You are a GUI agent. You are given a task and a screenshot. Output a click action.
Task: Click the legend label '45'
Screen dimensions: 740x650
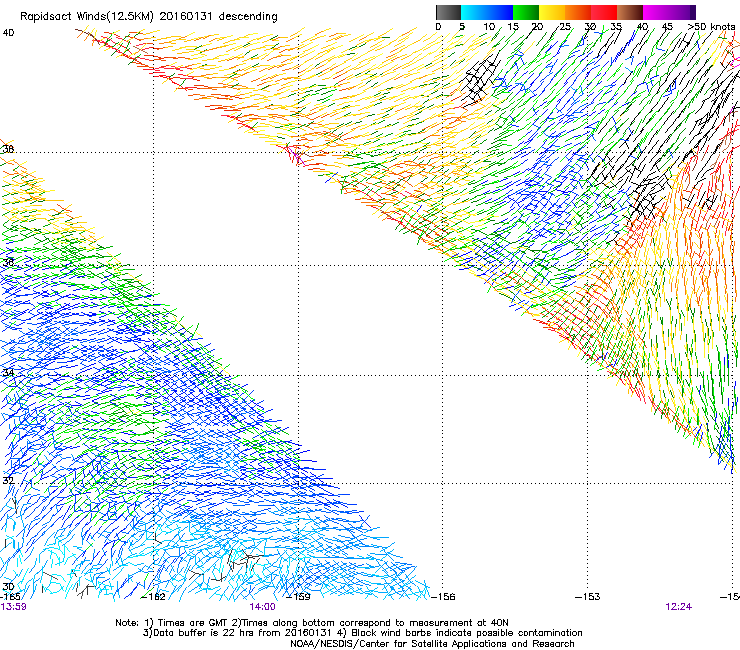pos(667,26)
